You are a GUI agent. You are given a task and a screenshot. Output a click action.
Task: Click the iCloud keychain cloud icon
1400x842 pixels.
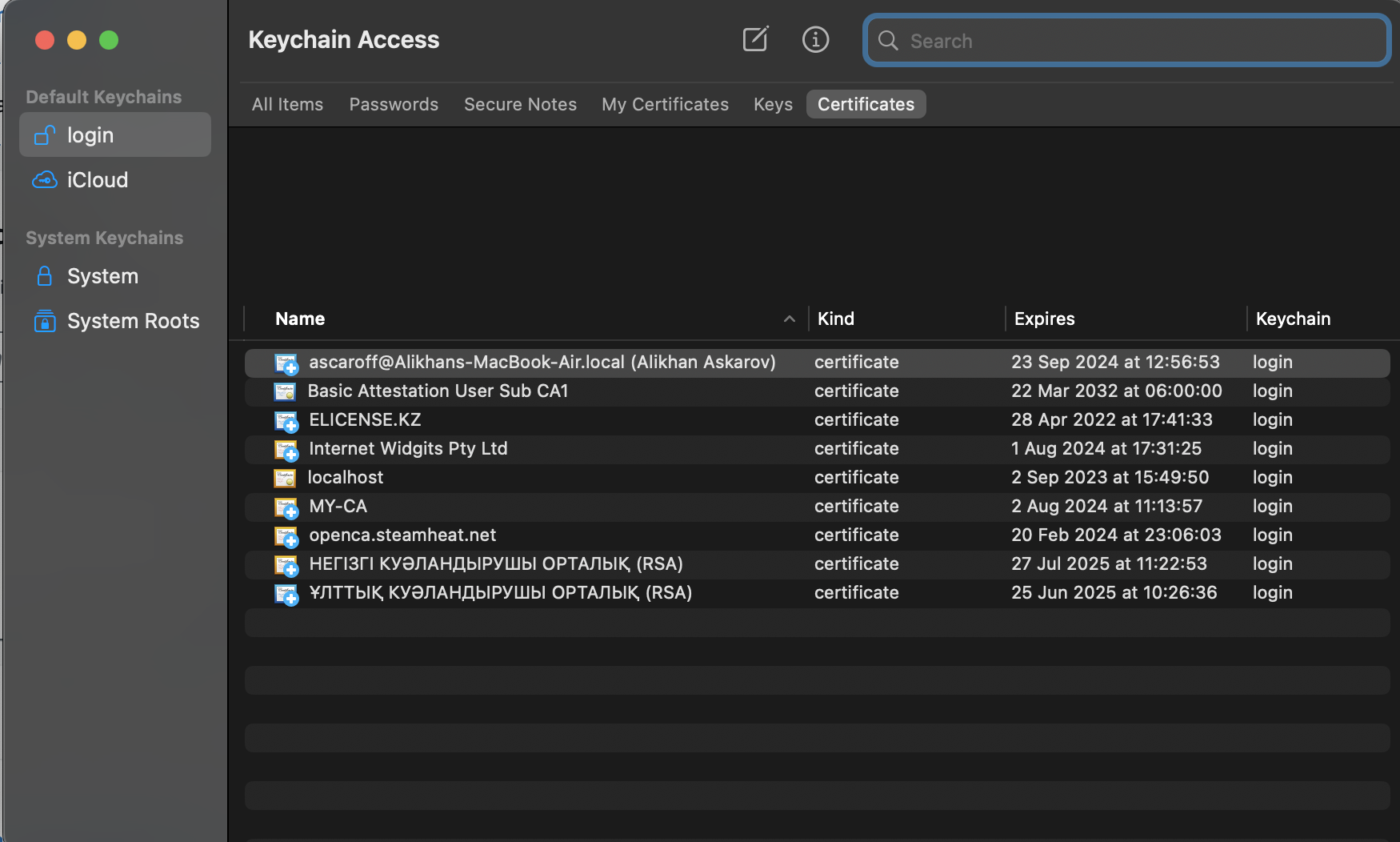(x=45, y=180)
